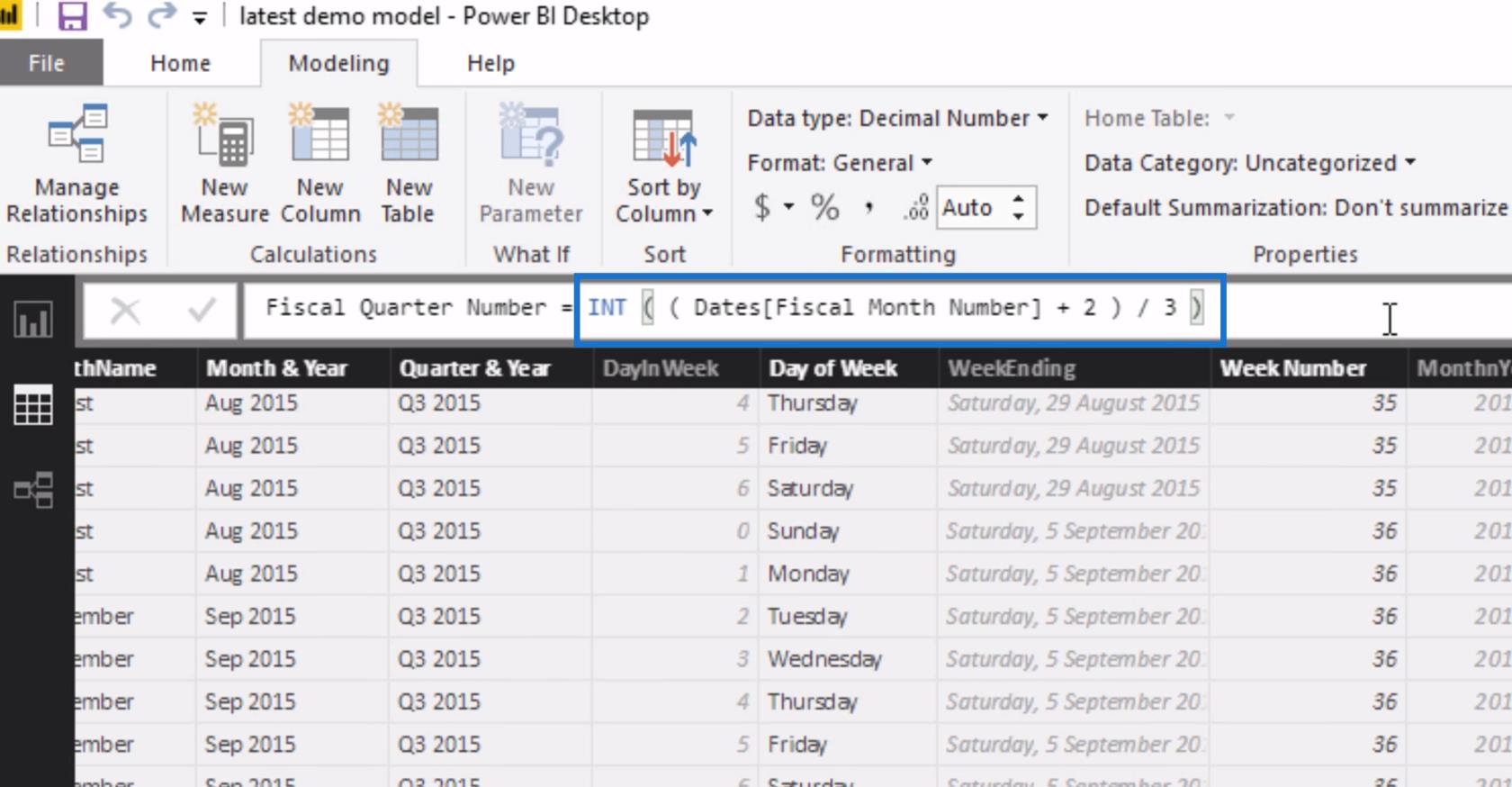Viewport: 1512px width, 787px height.
Task: Switch to the Home tab
Action: click(x=180, y=64)
